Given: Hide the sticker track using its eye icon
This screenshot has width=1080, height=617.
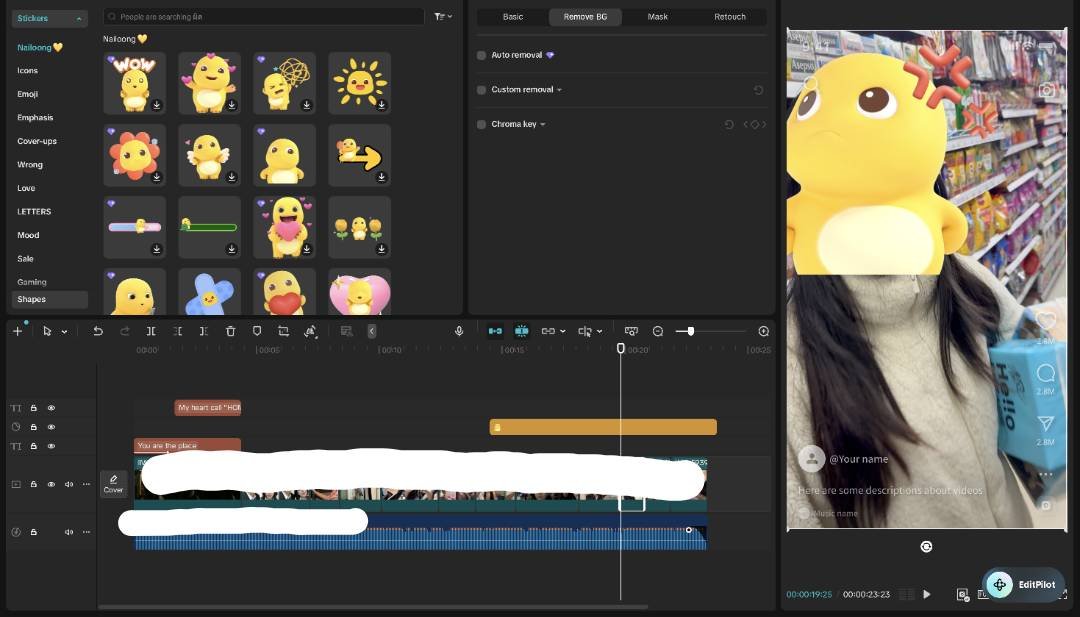Looking at the screenshot, I should point(51,427).
